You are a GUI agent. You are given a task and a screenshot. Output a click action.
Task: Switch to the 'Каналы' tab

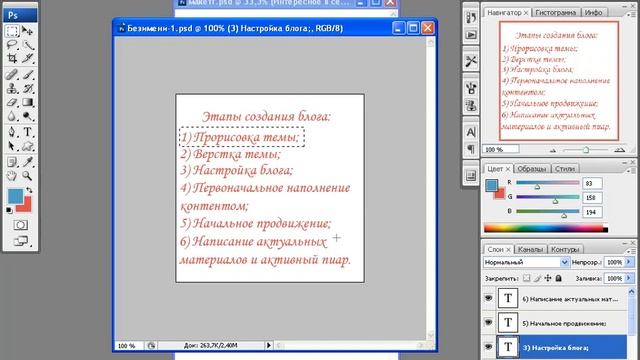[530, 249]
